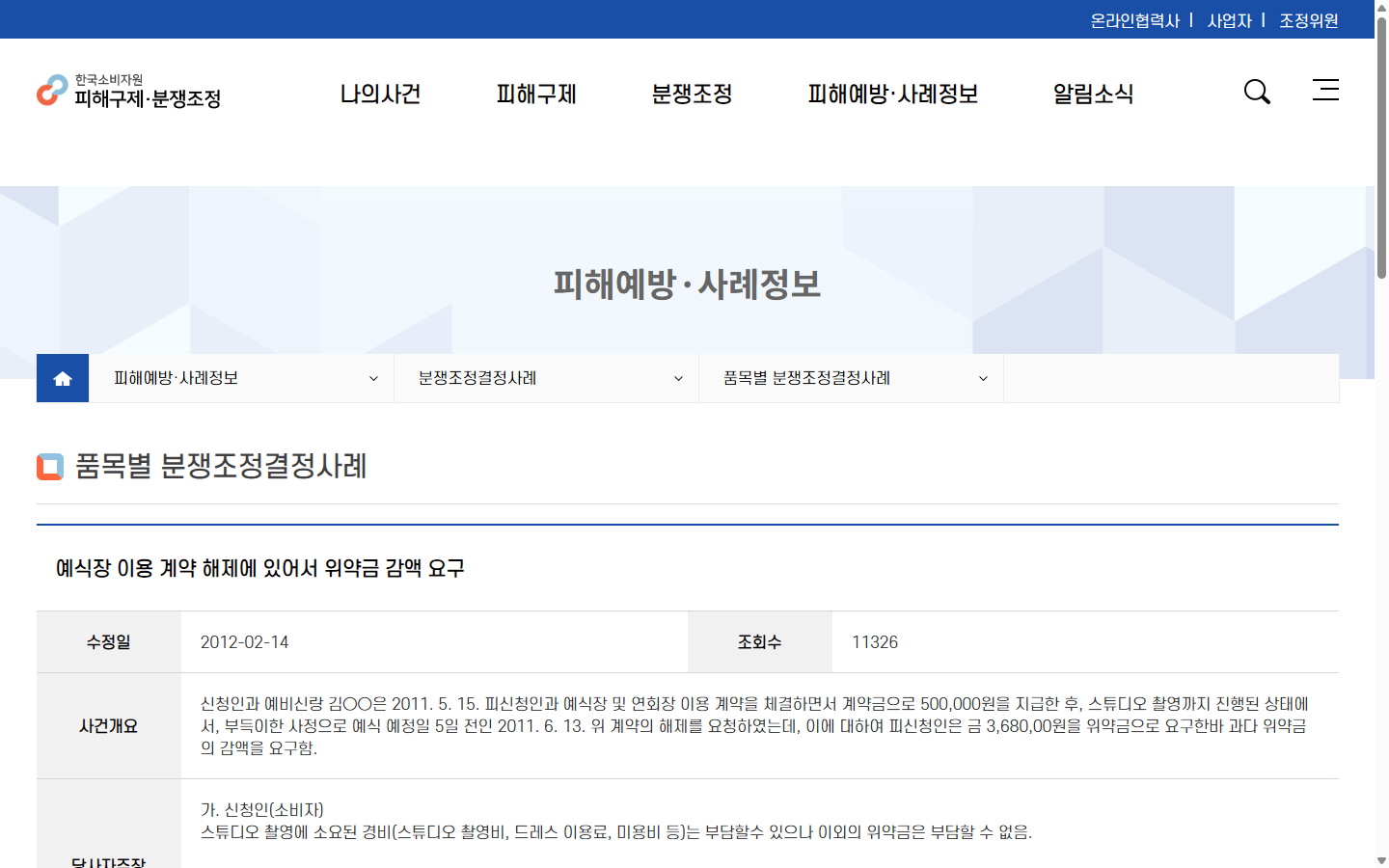Click the 조회수 value 11326
The width and height of the screenshot is (1389, 868).
tap(875, 642)
